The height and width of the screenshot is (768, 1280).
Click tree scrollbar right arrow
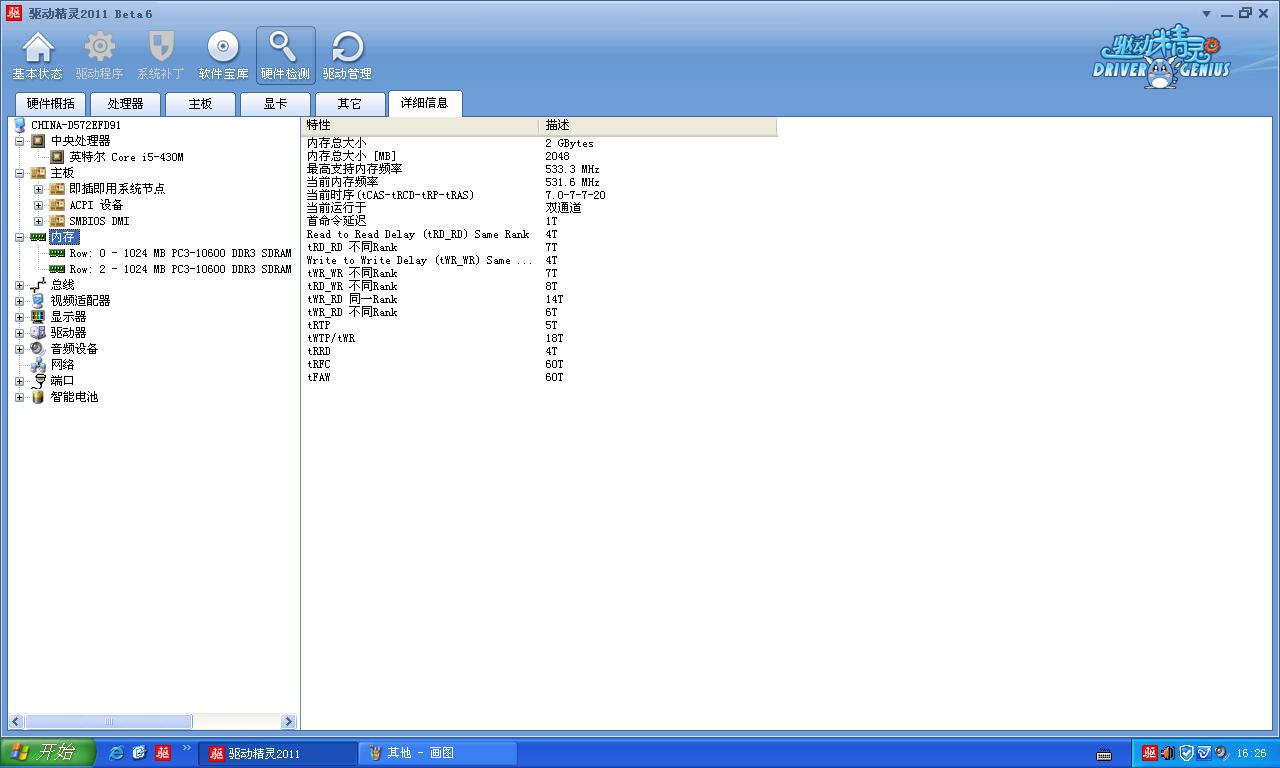(x=289, y=722)
